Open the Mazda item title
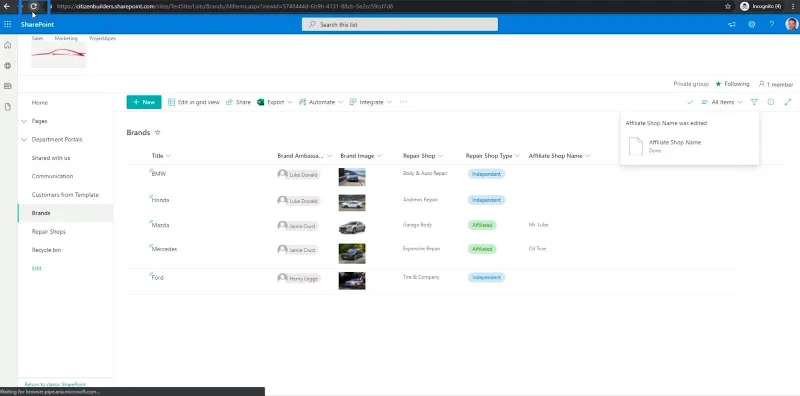The width and height of the screenshot is (800, 396). [x=160, y=225]
